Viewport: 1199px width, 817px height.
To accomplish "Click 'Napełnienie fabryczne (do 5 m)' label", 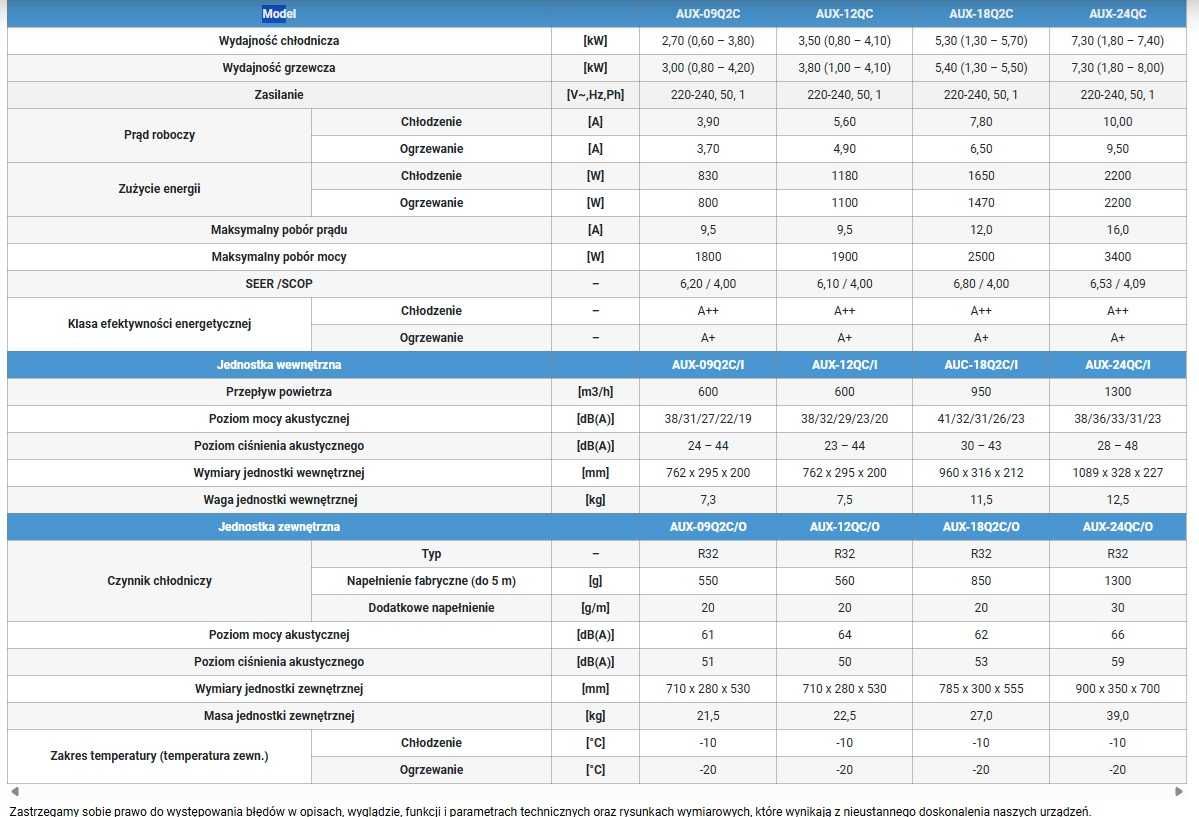I will click(431, 581).
